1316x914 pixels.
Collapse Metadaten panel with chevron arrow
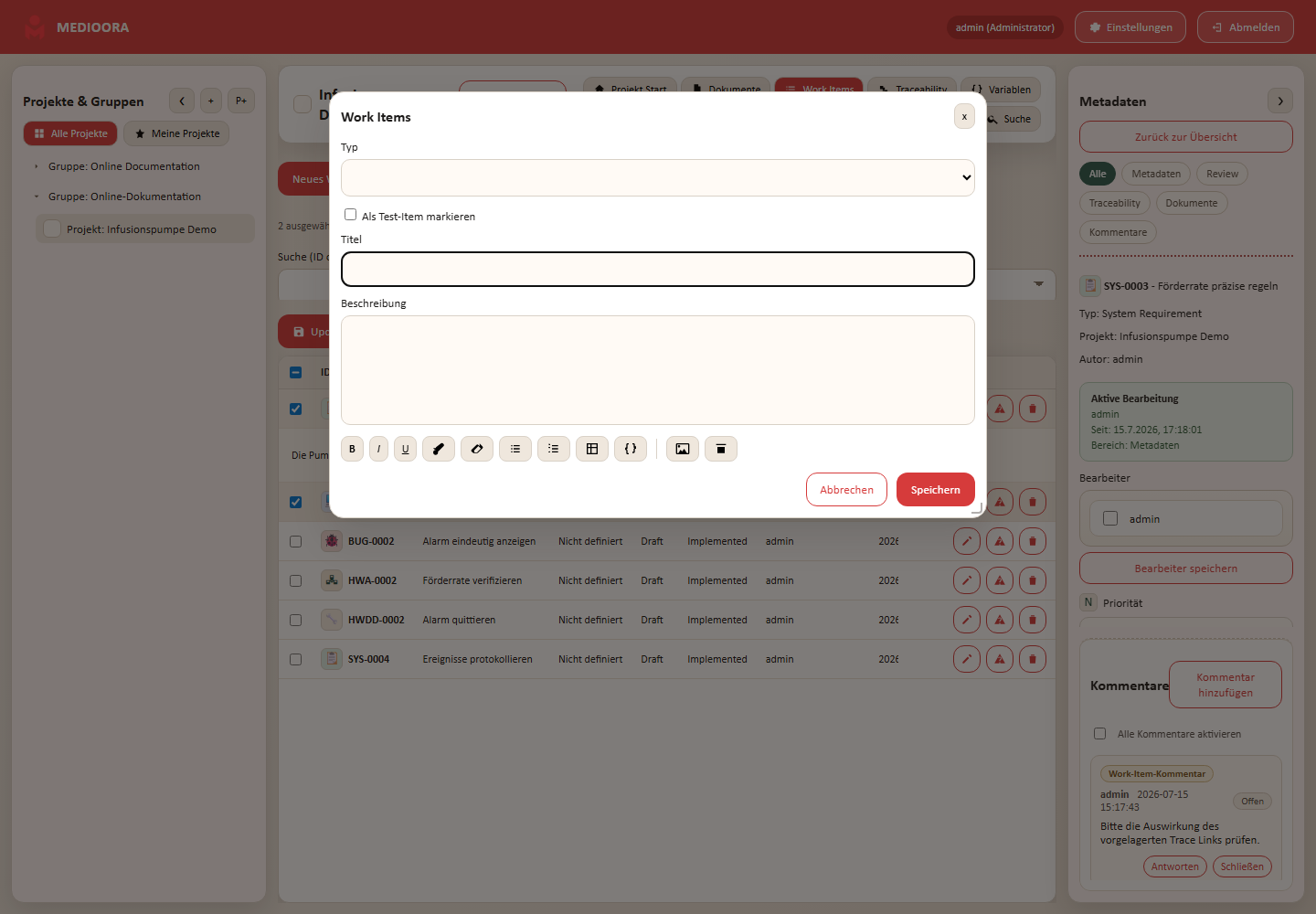coord(1280,101)
